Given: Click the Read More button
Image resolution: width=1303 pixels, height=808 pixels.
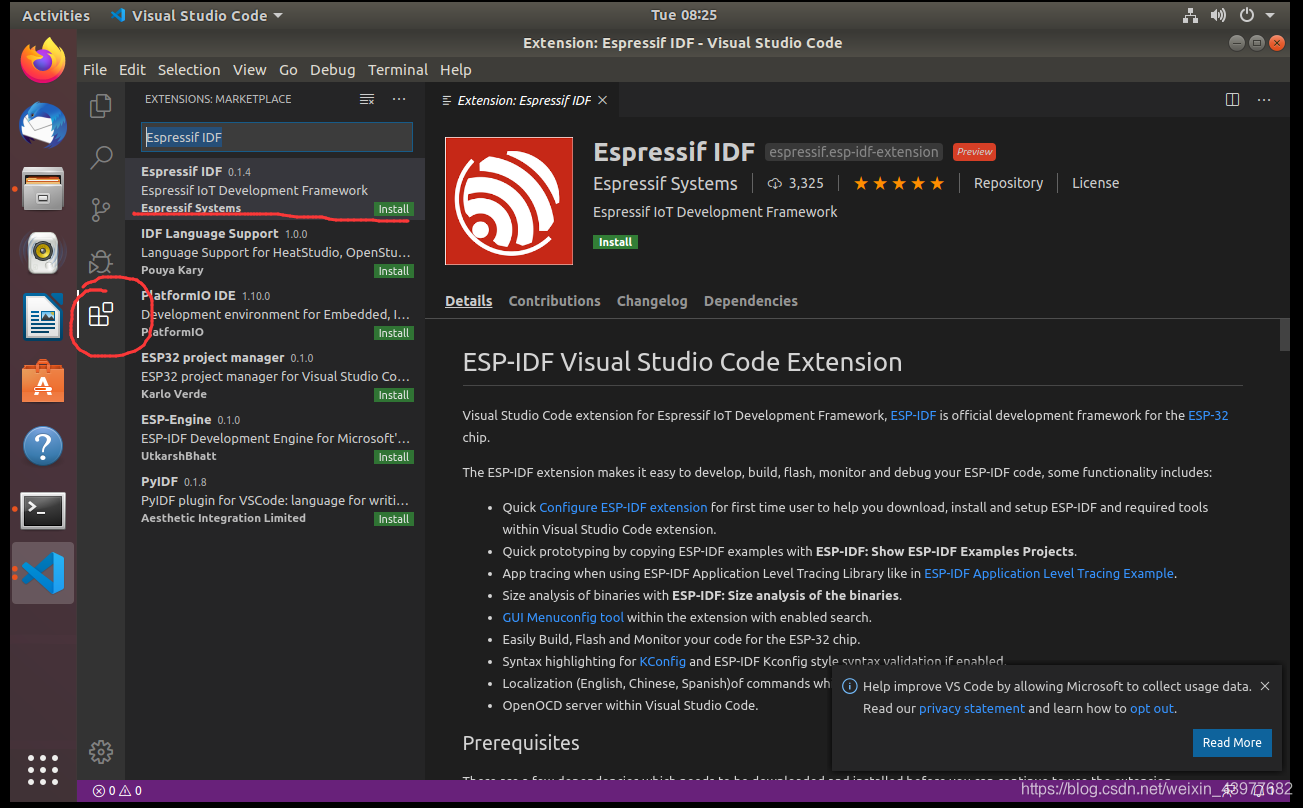Looking at the screenshot, I should [x=1232, y=743].
